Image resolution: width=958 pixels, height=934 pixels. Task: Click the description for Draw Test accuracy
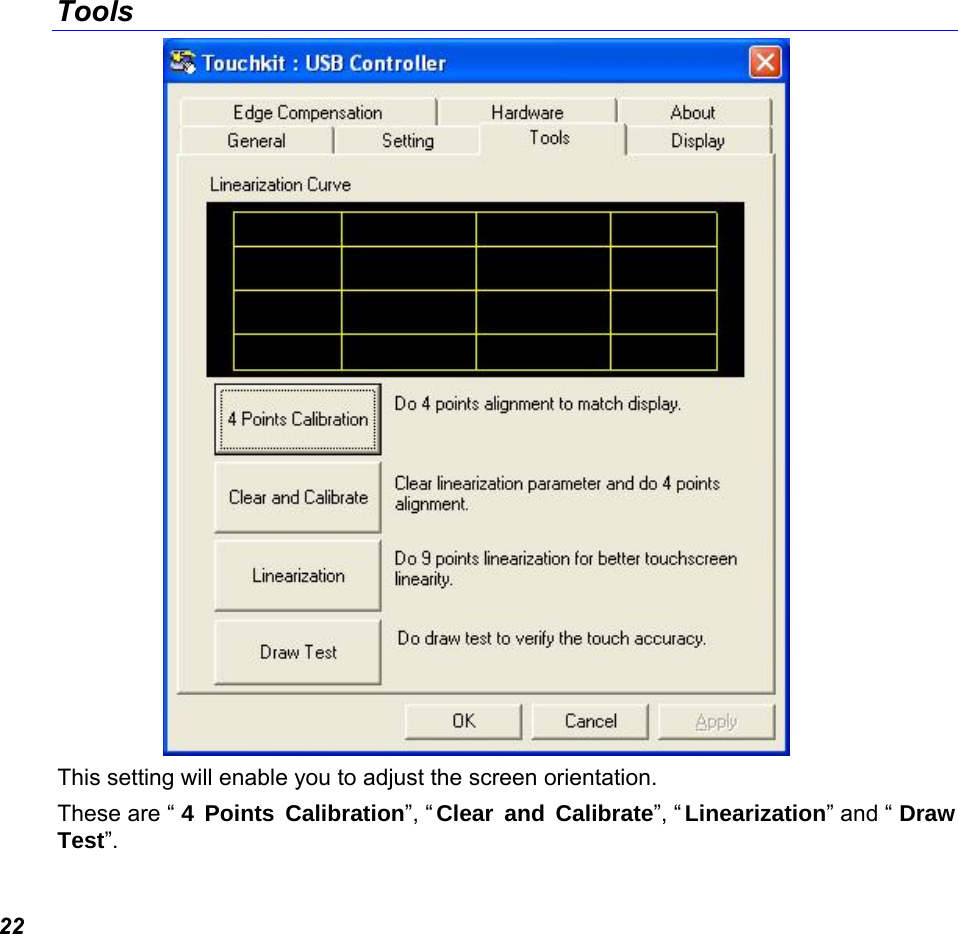[553, 638]
